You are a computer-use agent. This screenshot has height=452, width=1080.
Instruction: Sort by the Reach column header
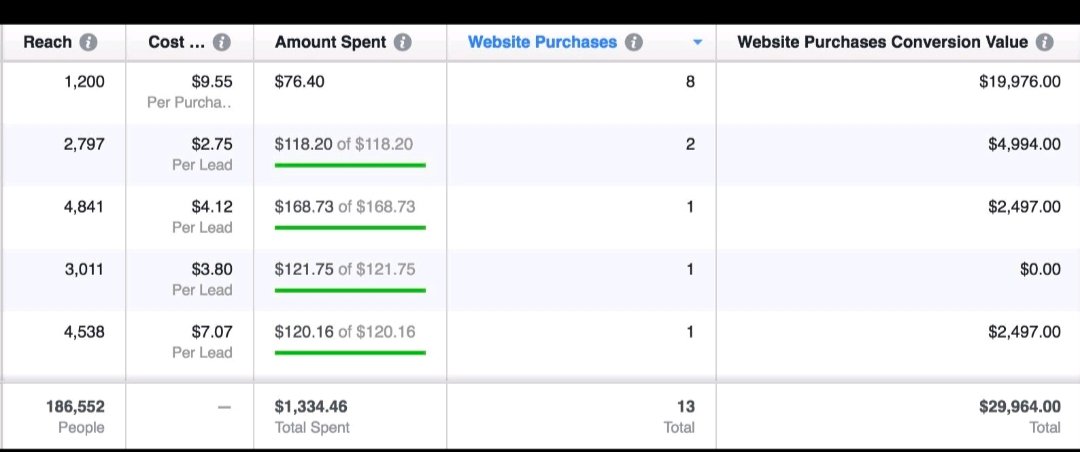pyautogui.click(x=47, y=42)
